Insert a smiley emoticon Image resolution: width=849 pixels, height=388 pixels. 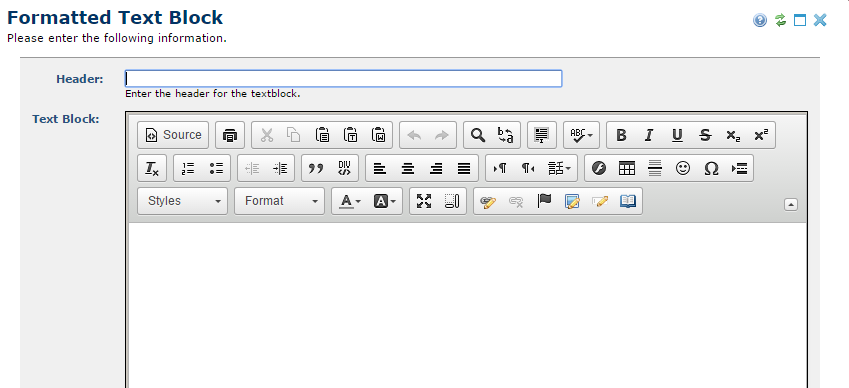tap(683, 168)
